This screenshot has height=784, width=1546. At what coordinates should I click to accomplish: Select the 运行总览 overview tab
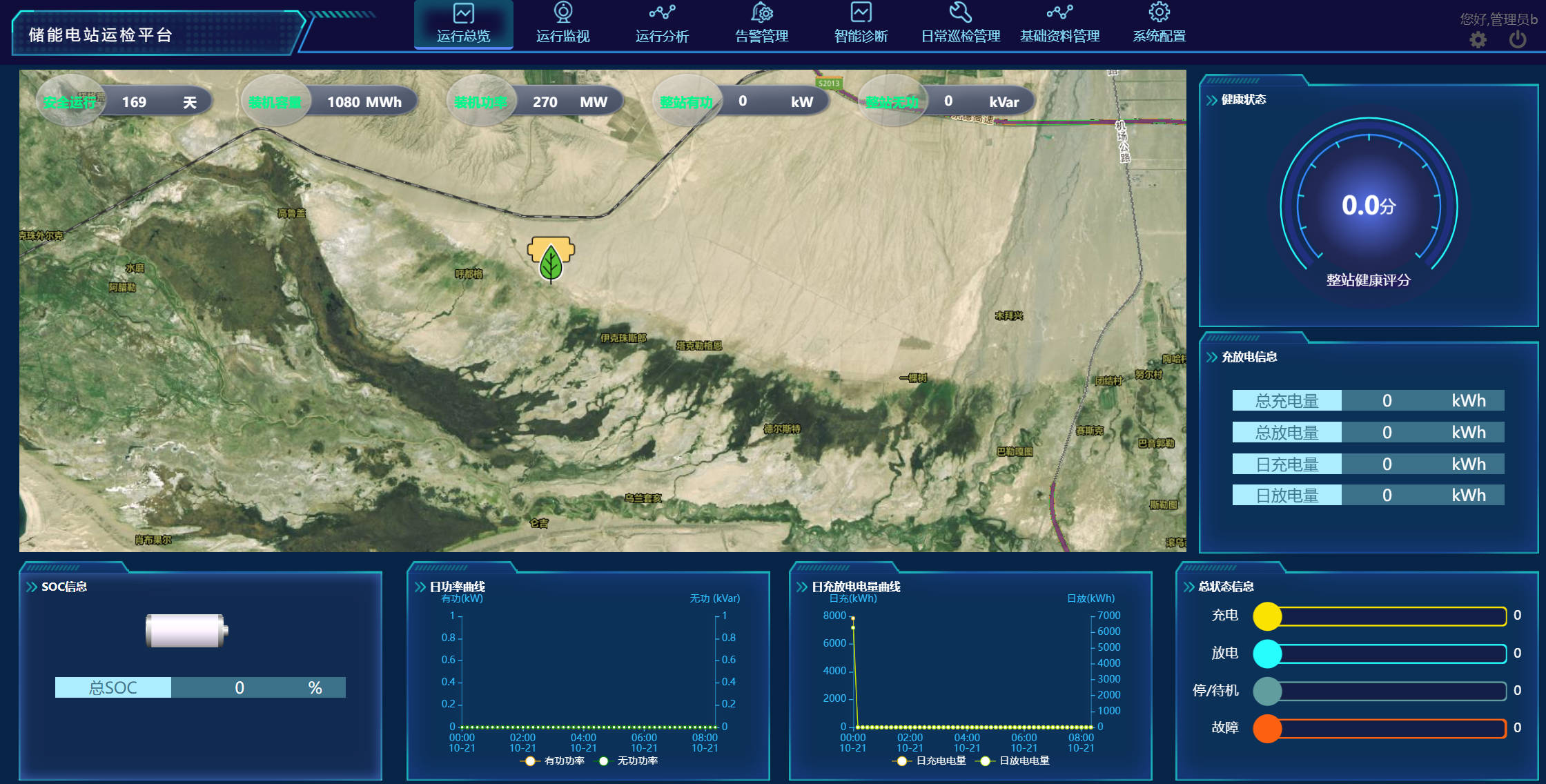[x=463, y=36]
